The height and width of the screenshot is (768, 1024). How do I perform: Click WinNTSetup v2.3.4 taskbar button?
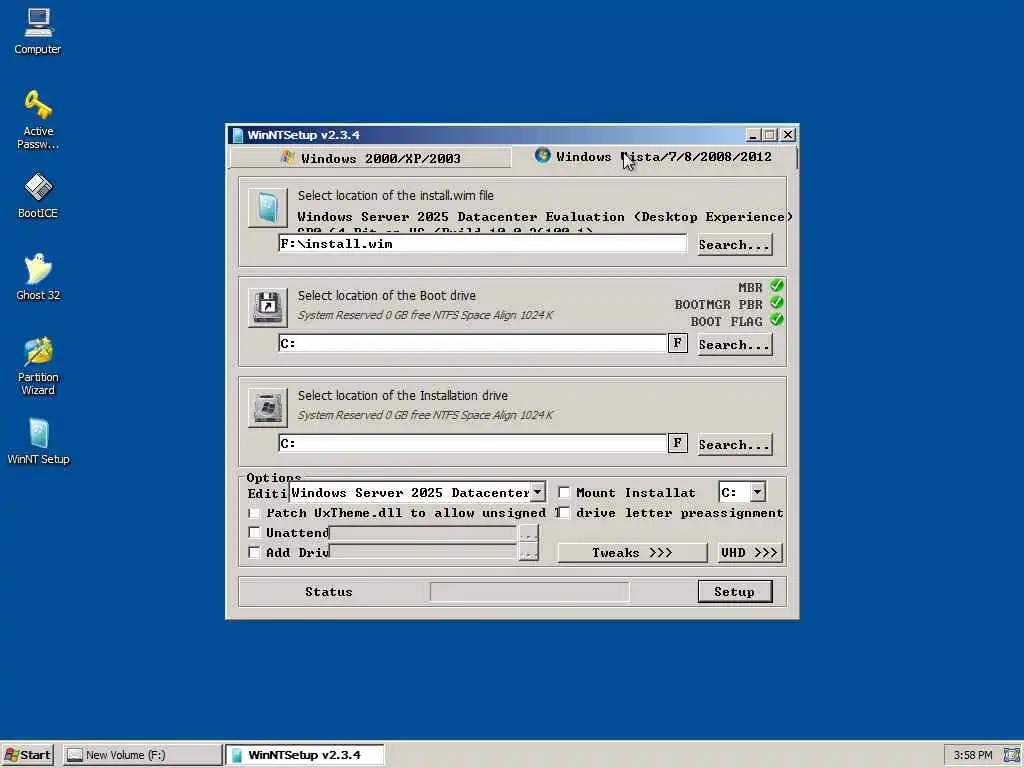[305, 755]
